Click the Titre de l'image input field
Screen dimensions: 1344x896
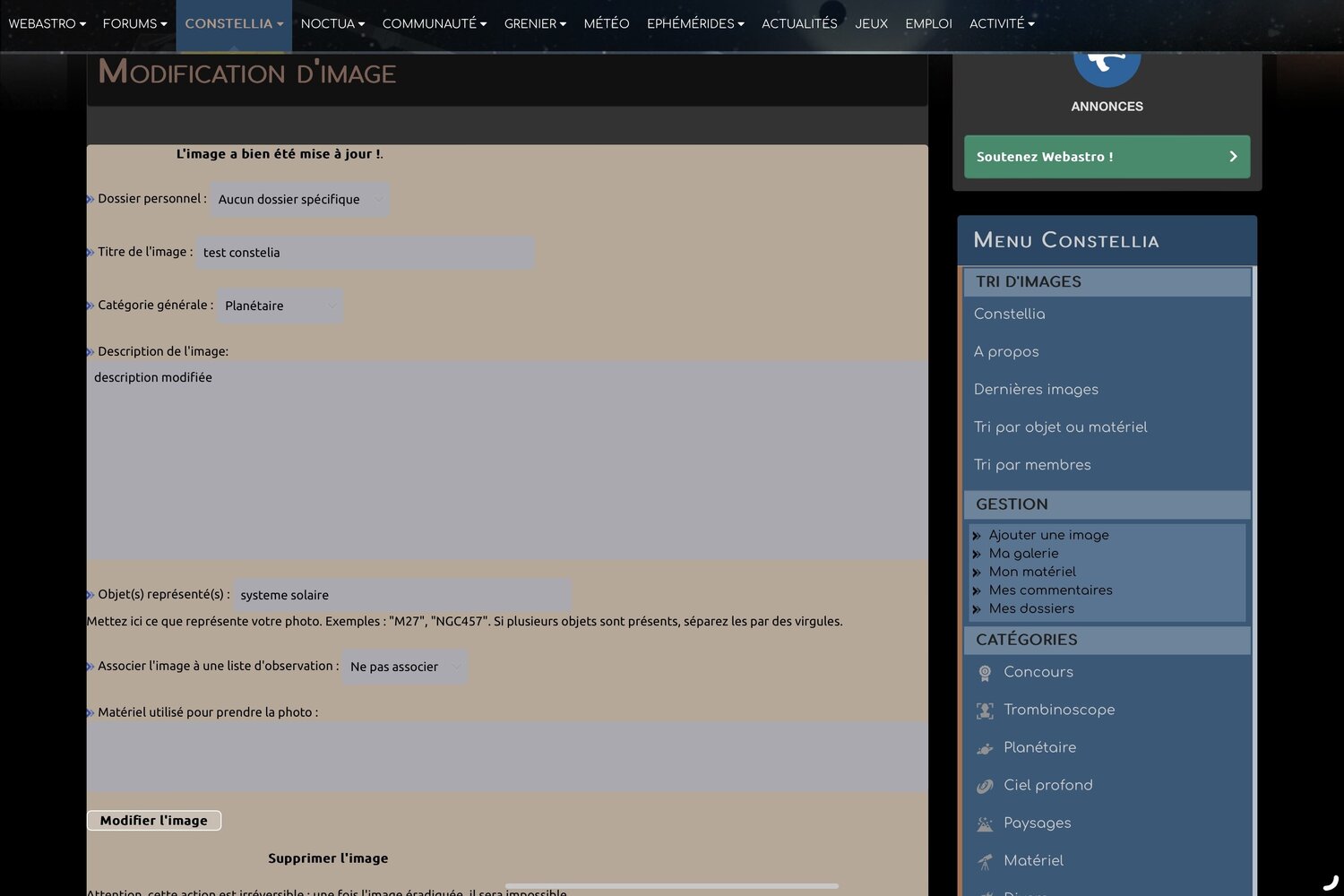click(365, 253)
